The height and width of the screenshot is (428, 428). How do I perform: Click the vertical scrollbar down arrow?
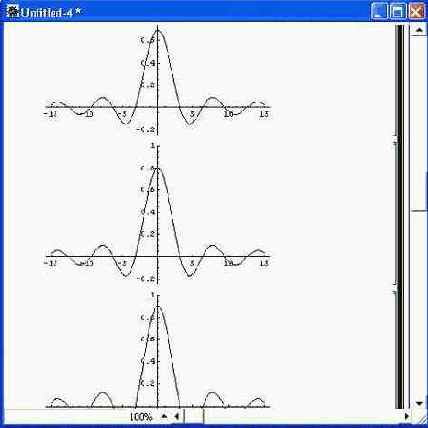pyautogui.click(x=419, y=403)
